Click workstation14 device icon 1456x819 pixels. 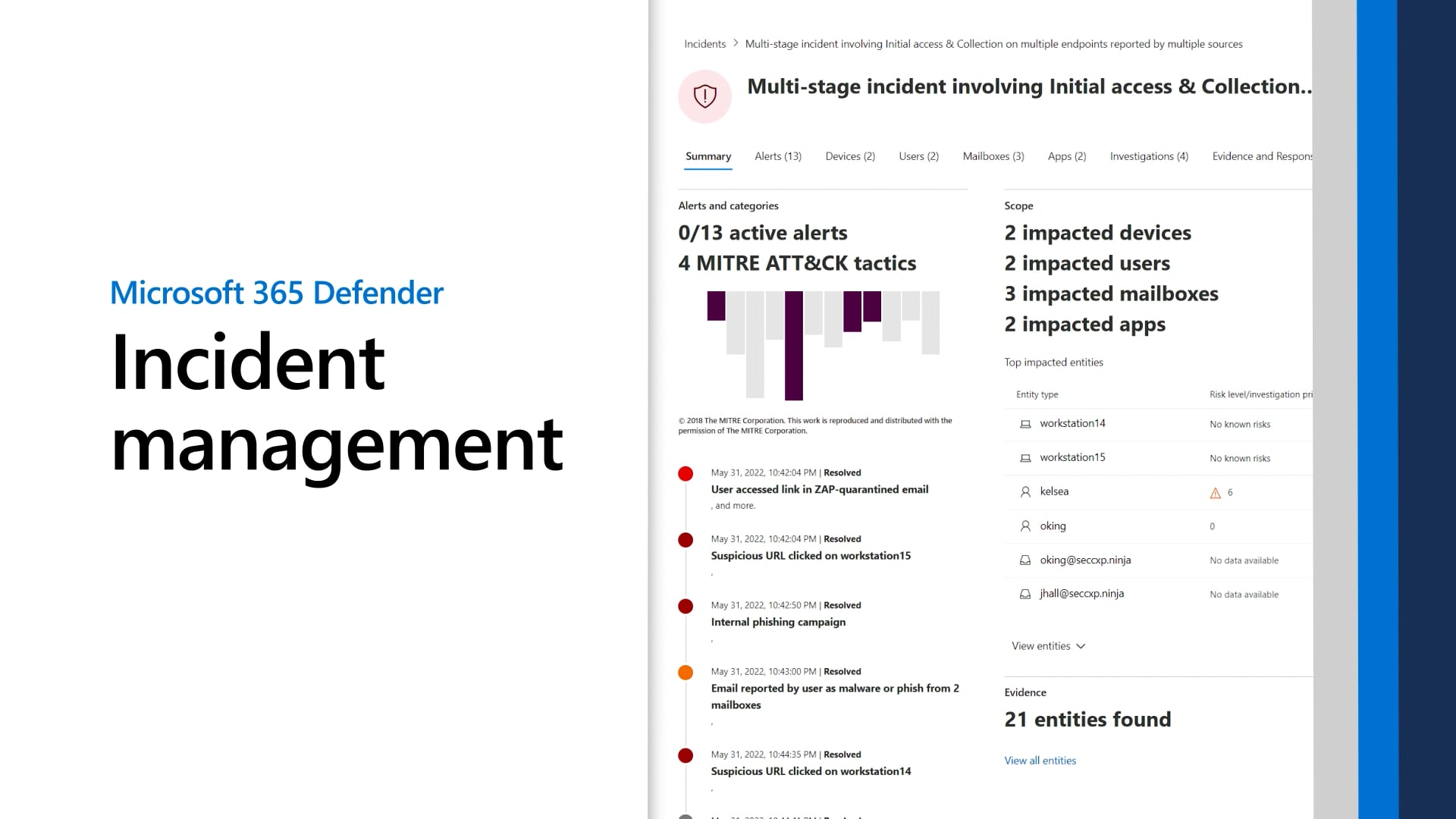(1025, 424)
